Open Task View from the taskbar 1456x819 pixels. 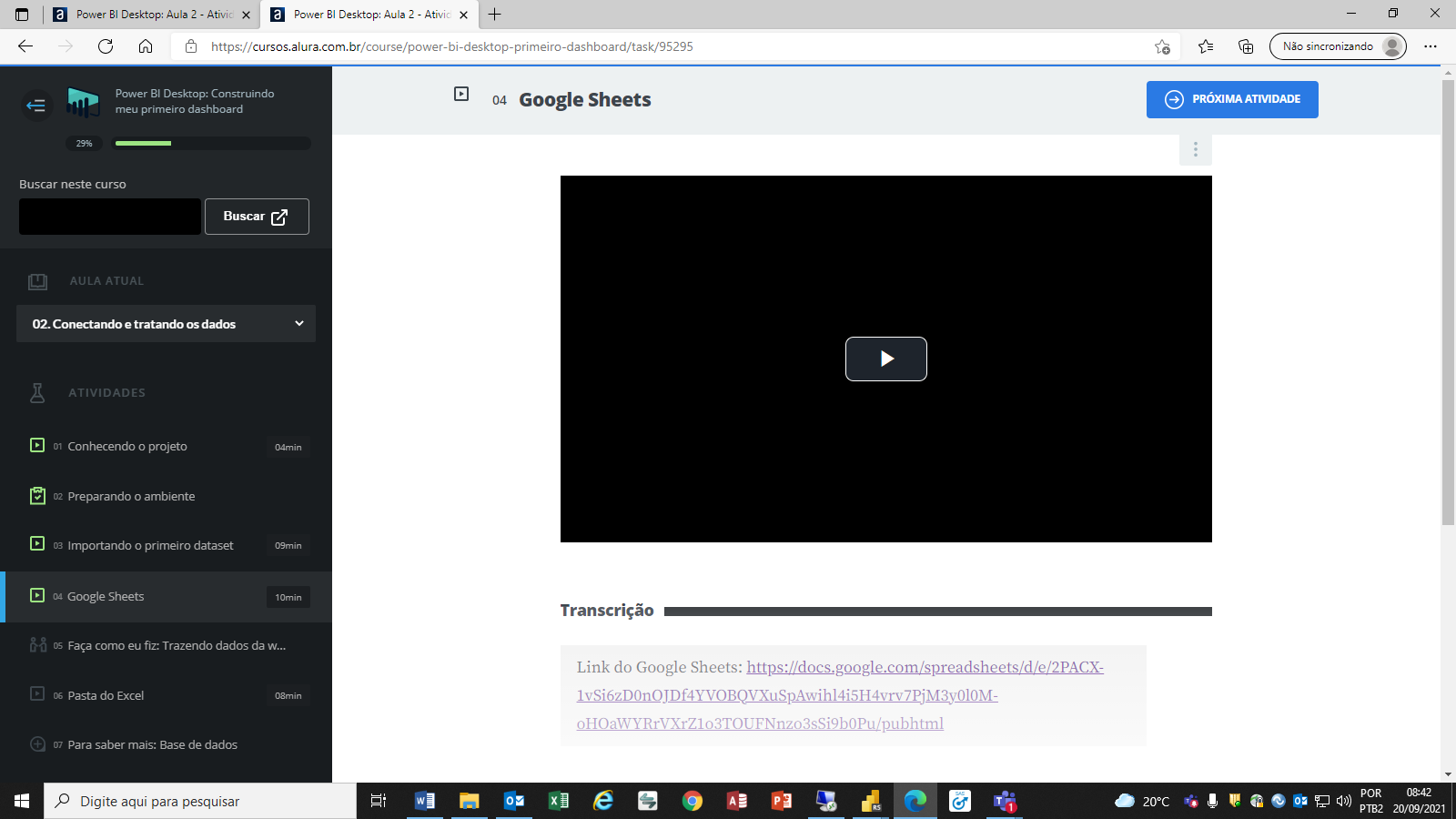click(x=379, y=801)
